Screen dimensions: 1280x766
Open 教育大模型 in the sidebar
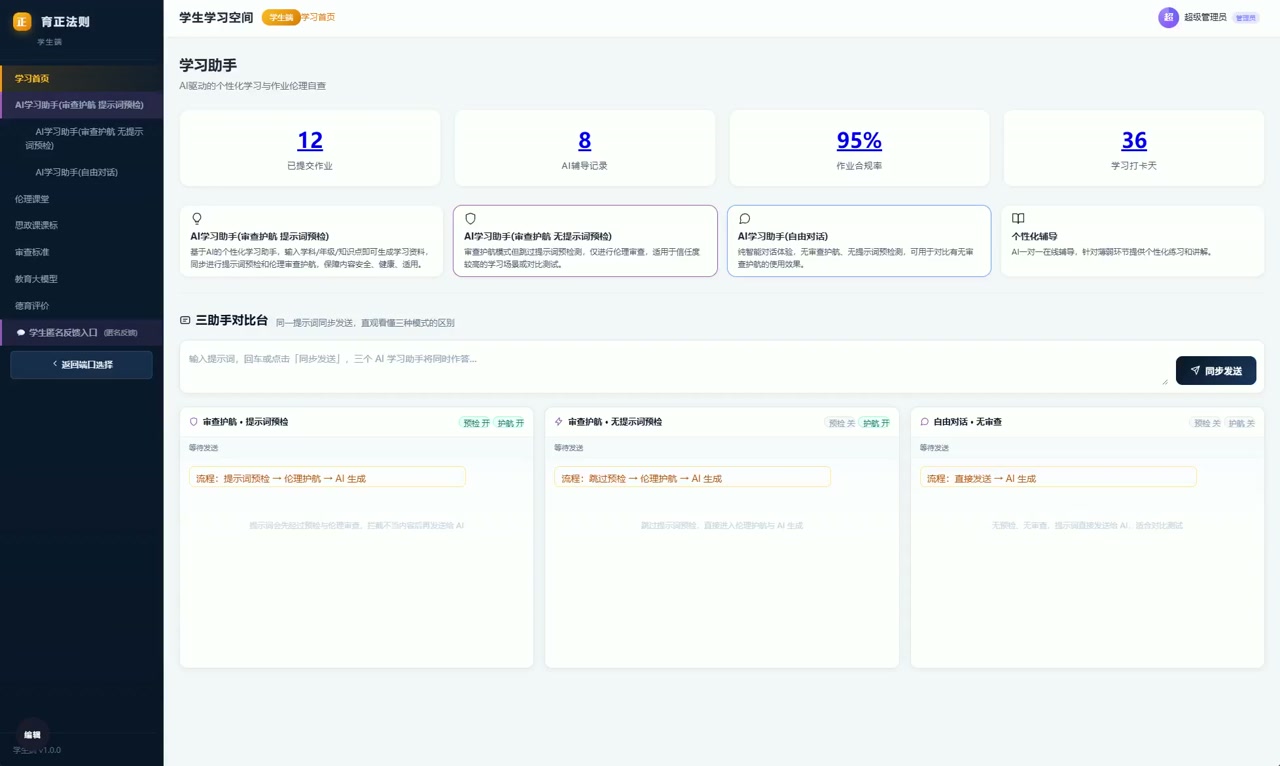click(82, 279)
